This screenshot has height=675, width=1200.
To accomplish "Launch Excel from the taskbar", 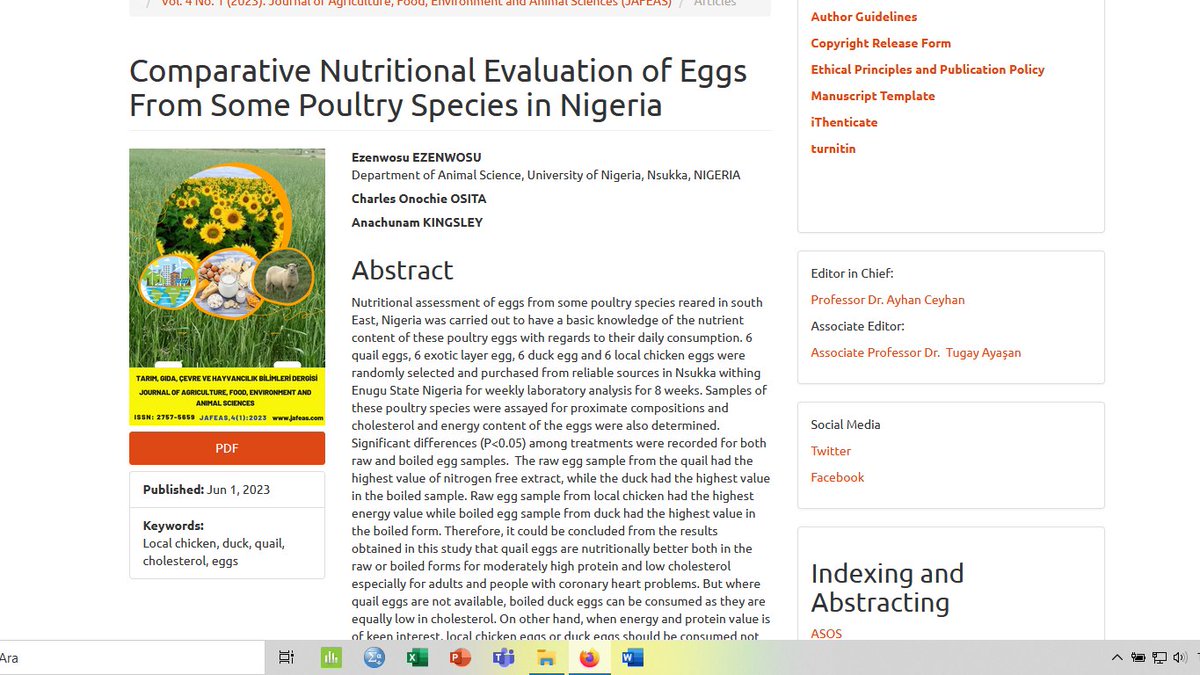I will (417, 657).
